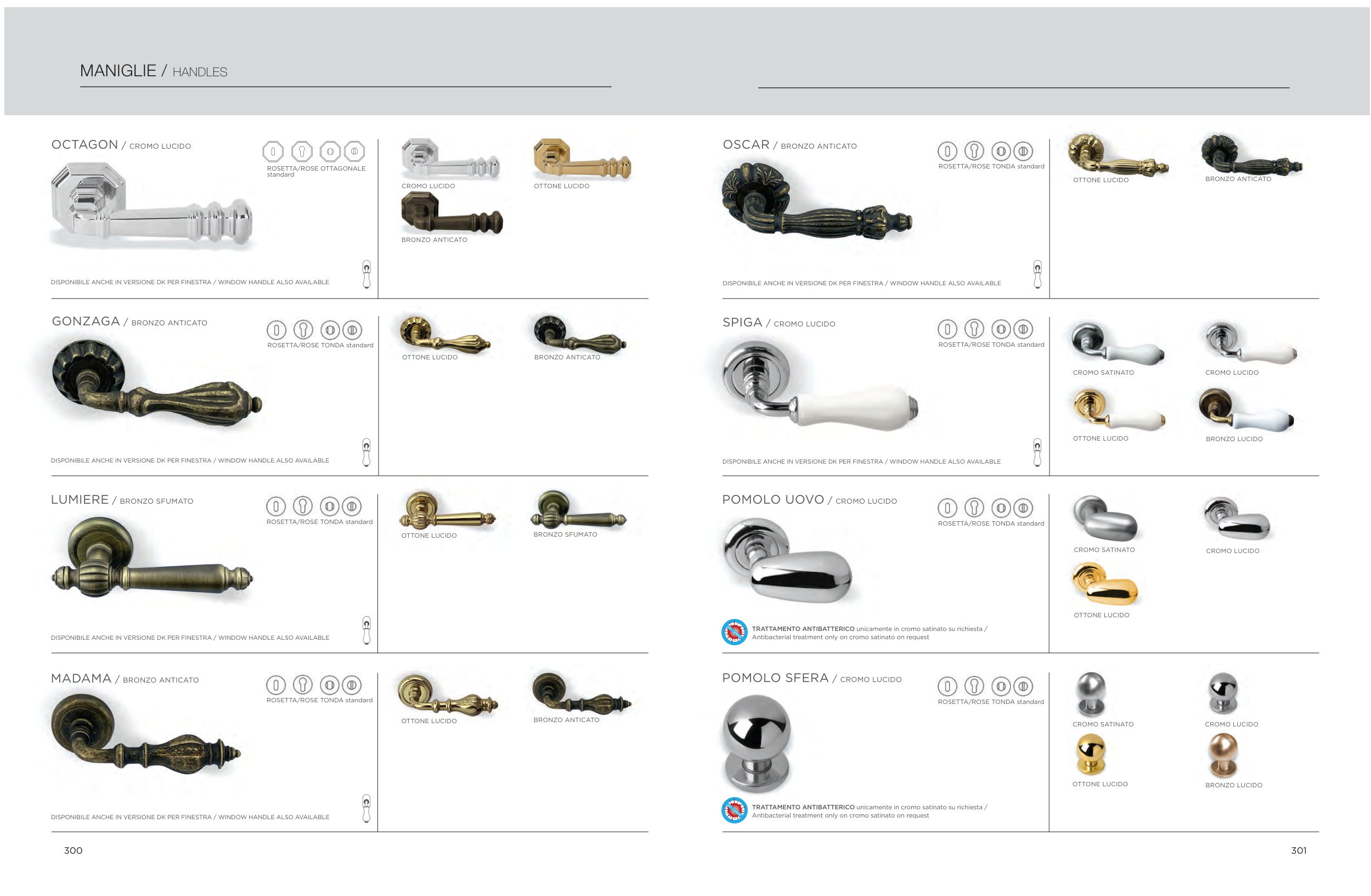Screen dimensions: 1371x896
Task: Click the window handle icon in Spiga section
Action: (x=1037, y=452)
